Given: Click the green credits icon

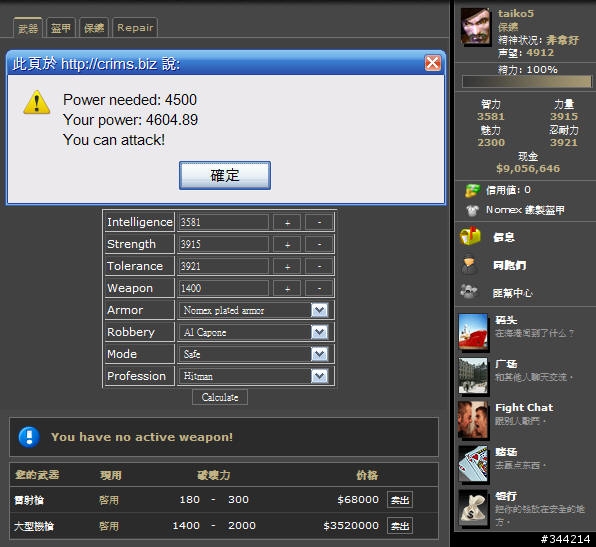Looking at the screenshot, I should (472, 190).
